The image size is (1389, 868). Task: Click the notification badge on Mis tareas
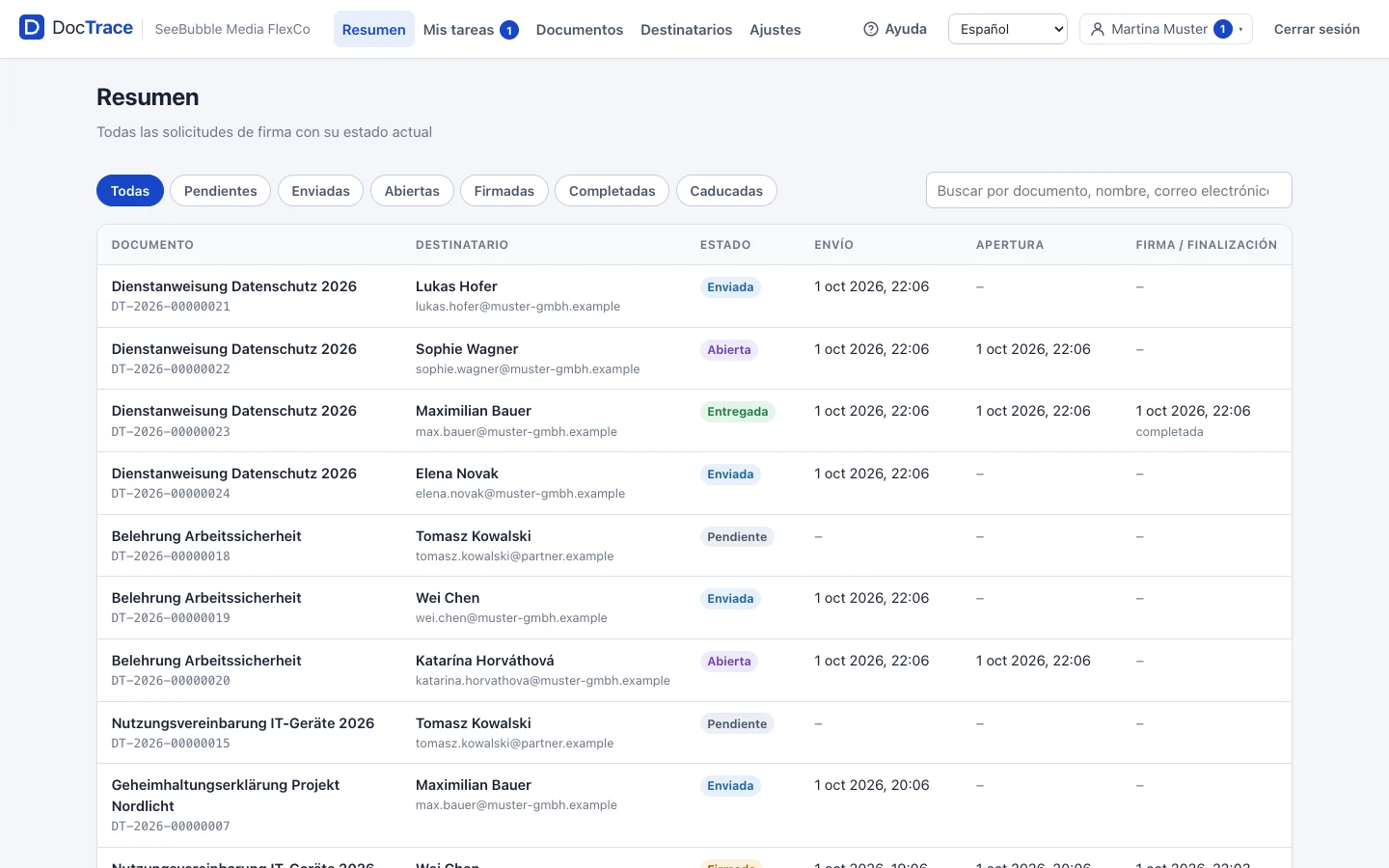click(x=509, y=30)
